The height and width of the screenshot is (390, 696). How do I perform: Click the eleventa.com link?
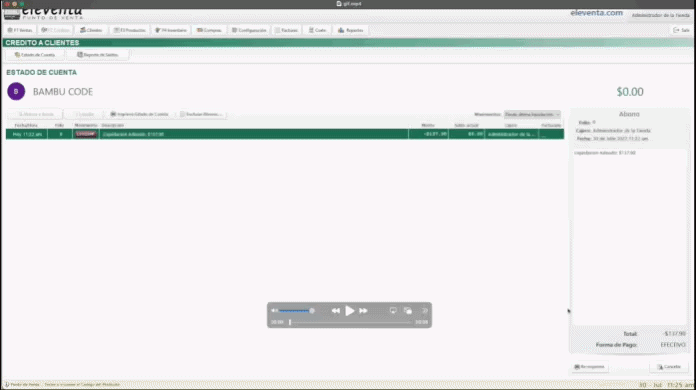[x=596, y=13]
